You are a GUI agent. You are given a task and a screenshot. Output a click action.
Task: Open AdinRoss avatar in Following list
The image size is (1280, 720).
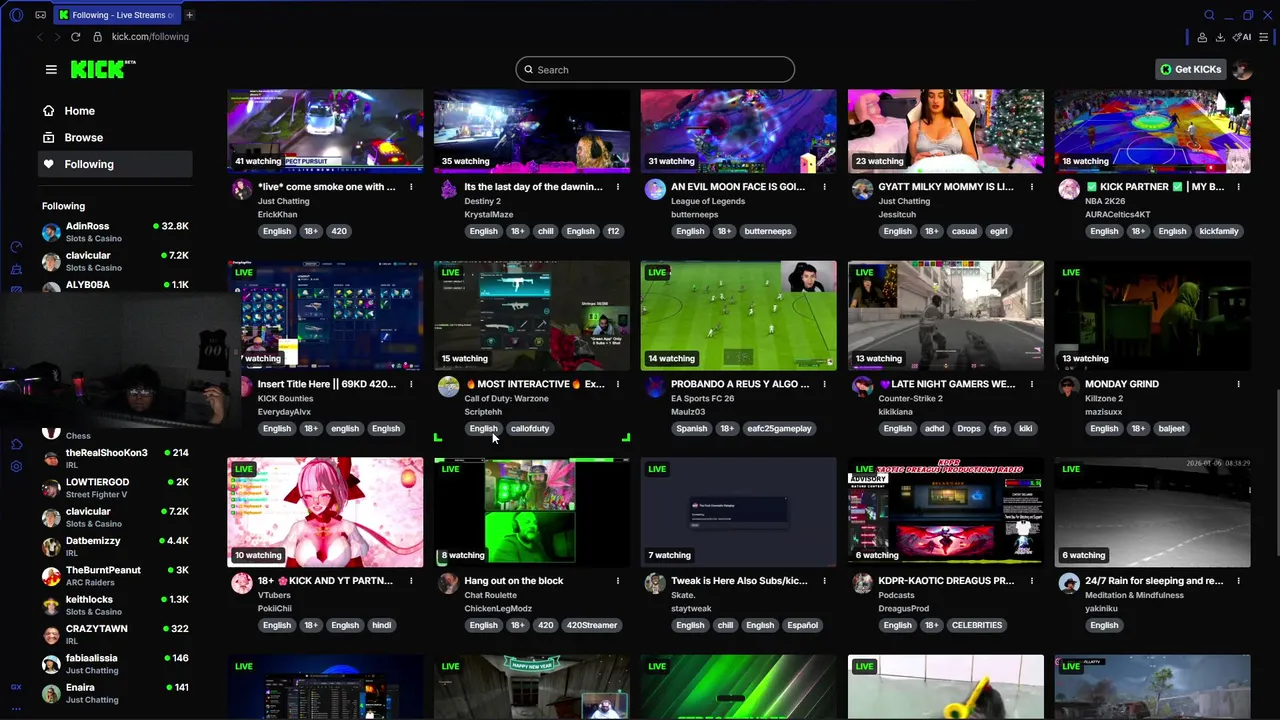[51, 232]
